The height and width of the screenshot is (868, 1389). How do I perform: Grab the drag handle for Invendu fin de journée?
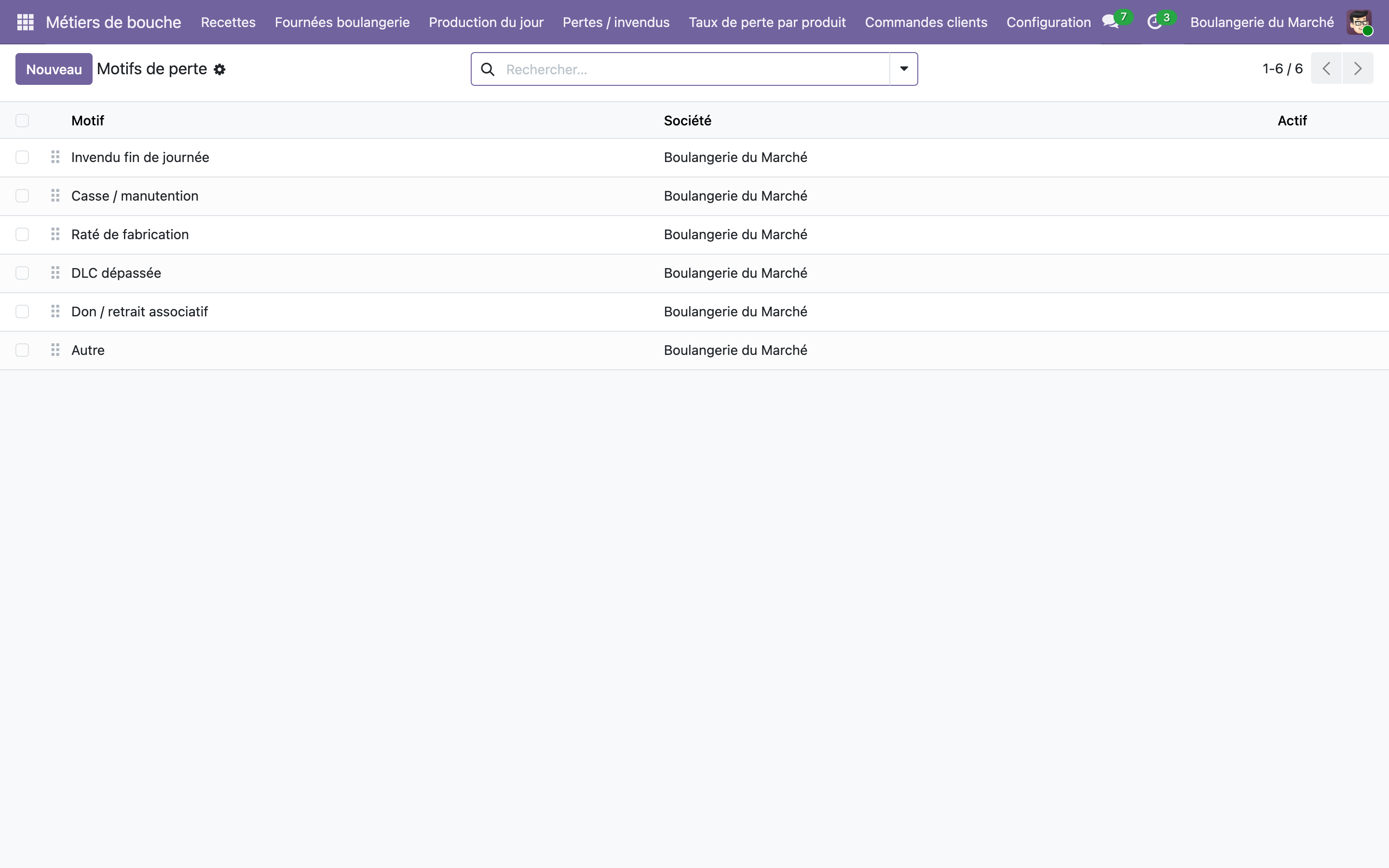point(55,157)
